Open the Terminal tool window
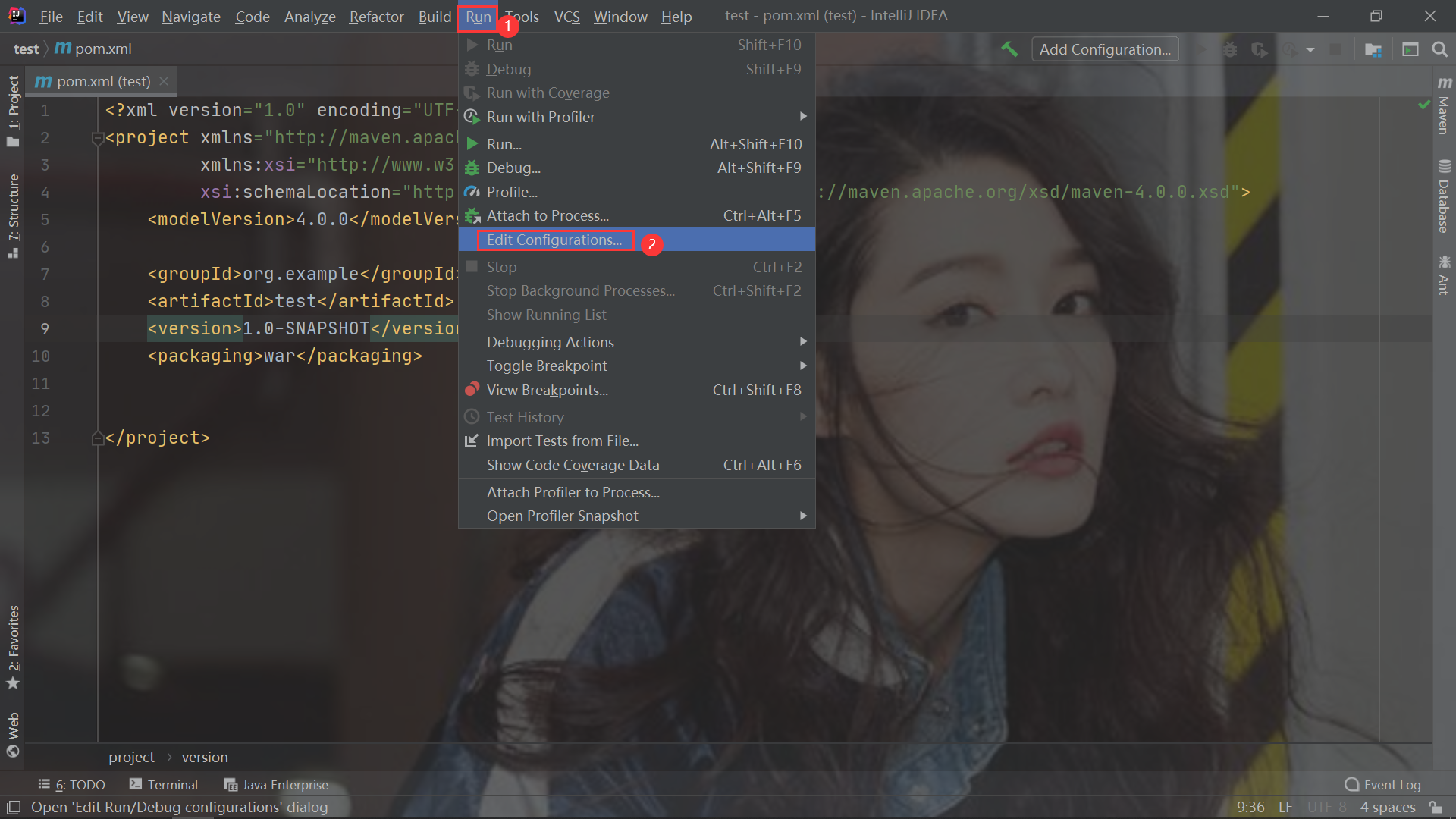The image size is (1456, 819). coord(164,785)
